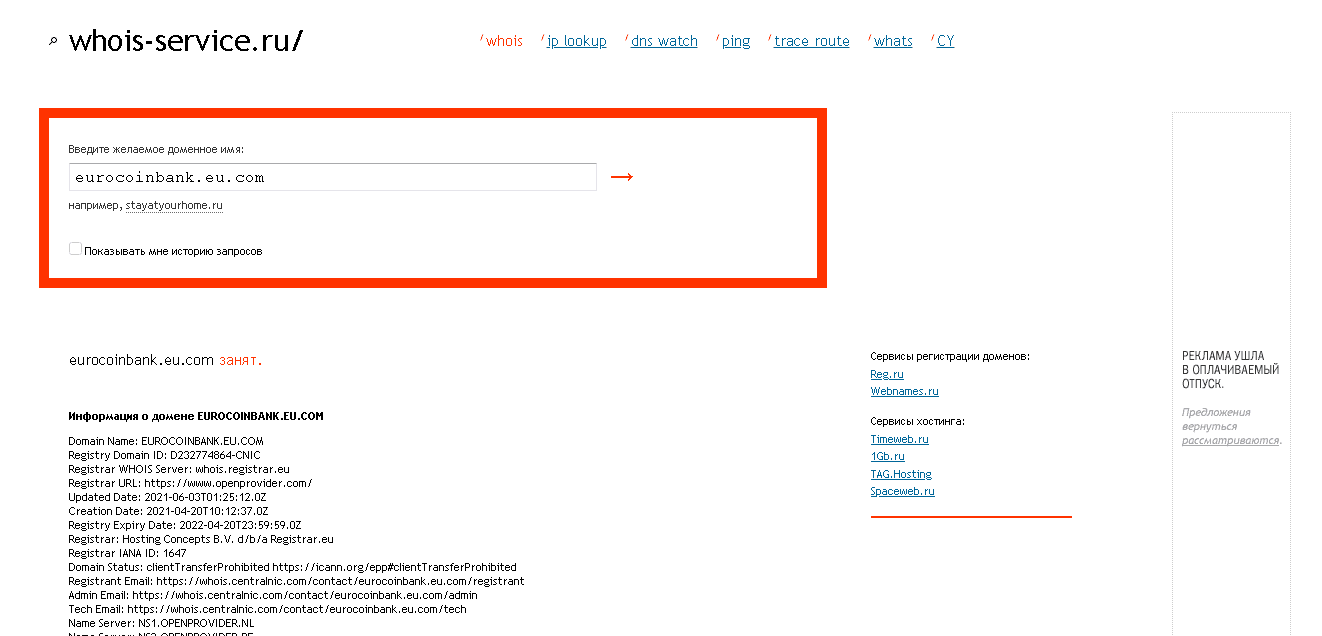Click the stayatyourhome.ru example link

coord(174,205)
